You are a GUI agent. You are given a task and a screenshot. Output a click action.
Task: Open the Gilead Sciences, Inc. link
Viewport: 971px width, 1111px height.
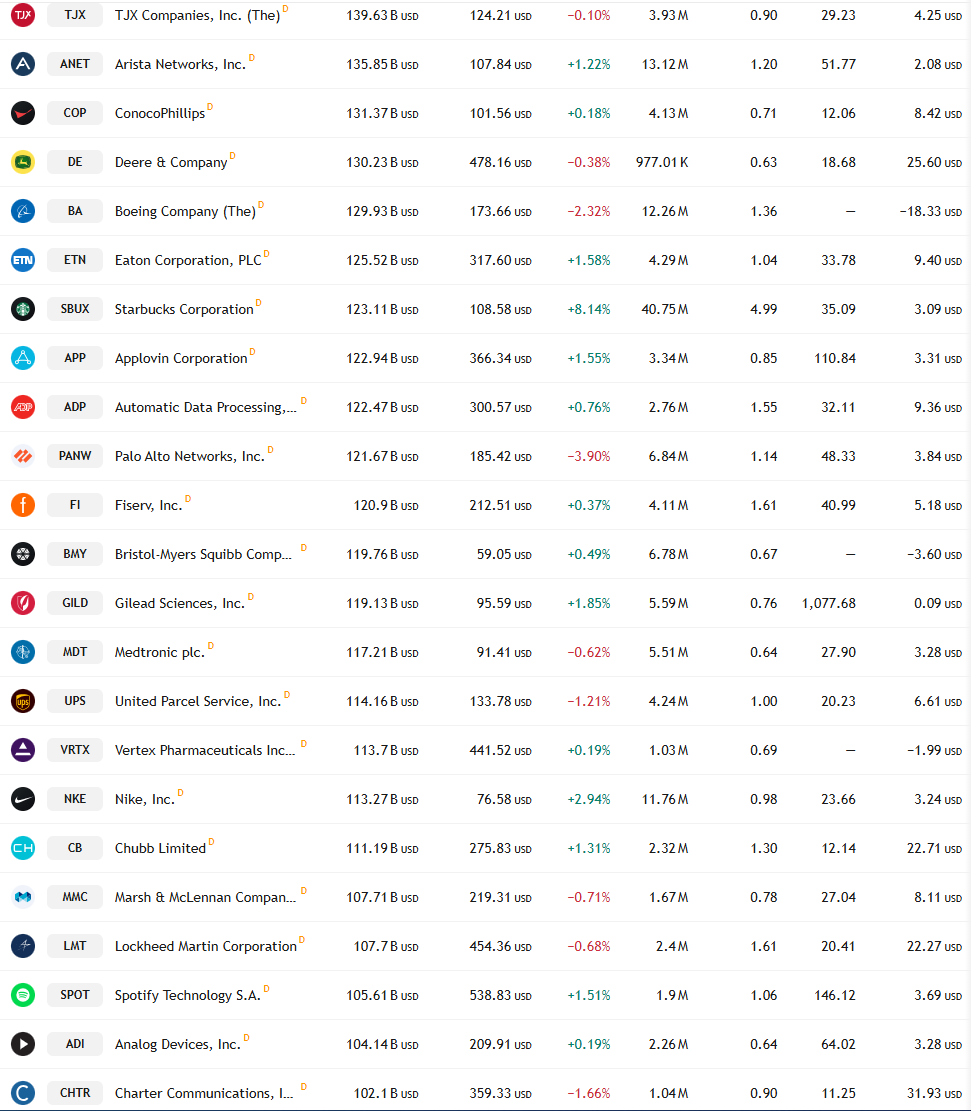coord(179,603)
